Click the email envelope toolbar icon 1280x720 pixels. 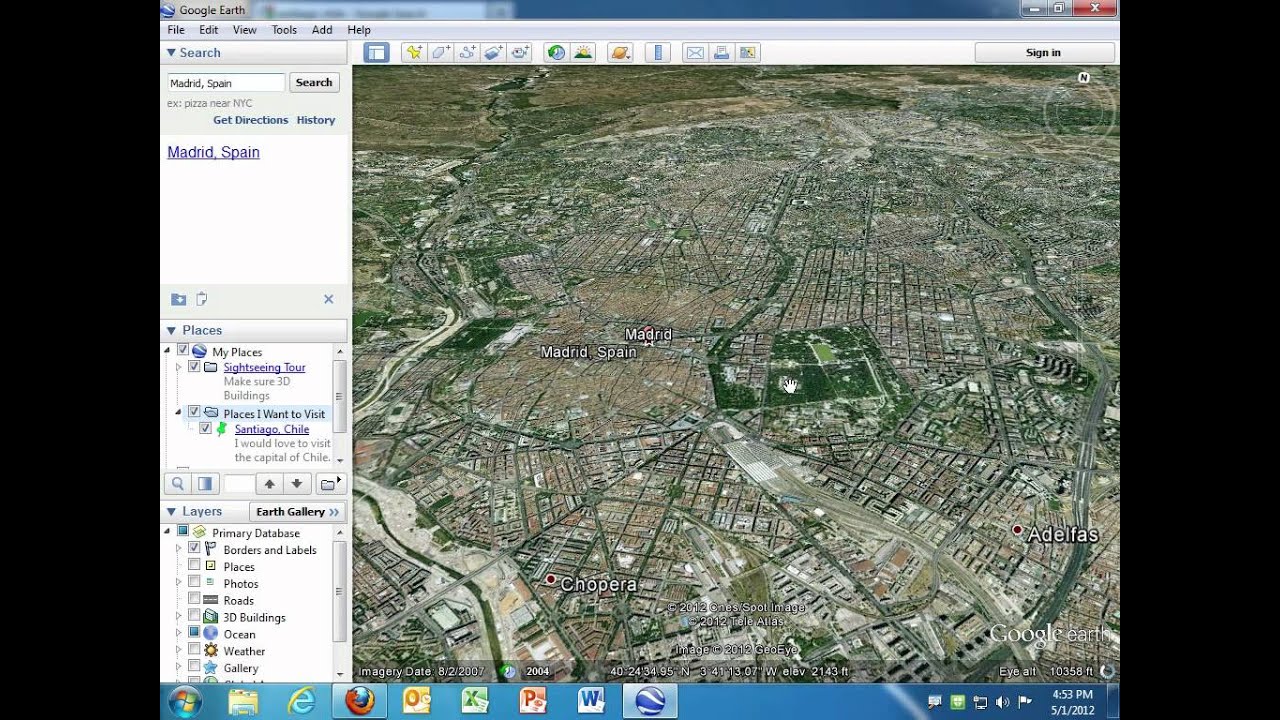point(694,53)
